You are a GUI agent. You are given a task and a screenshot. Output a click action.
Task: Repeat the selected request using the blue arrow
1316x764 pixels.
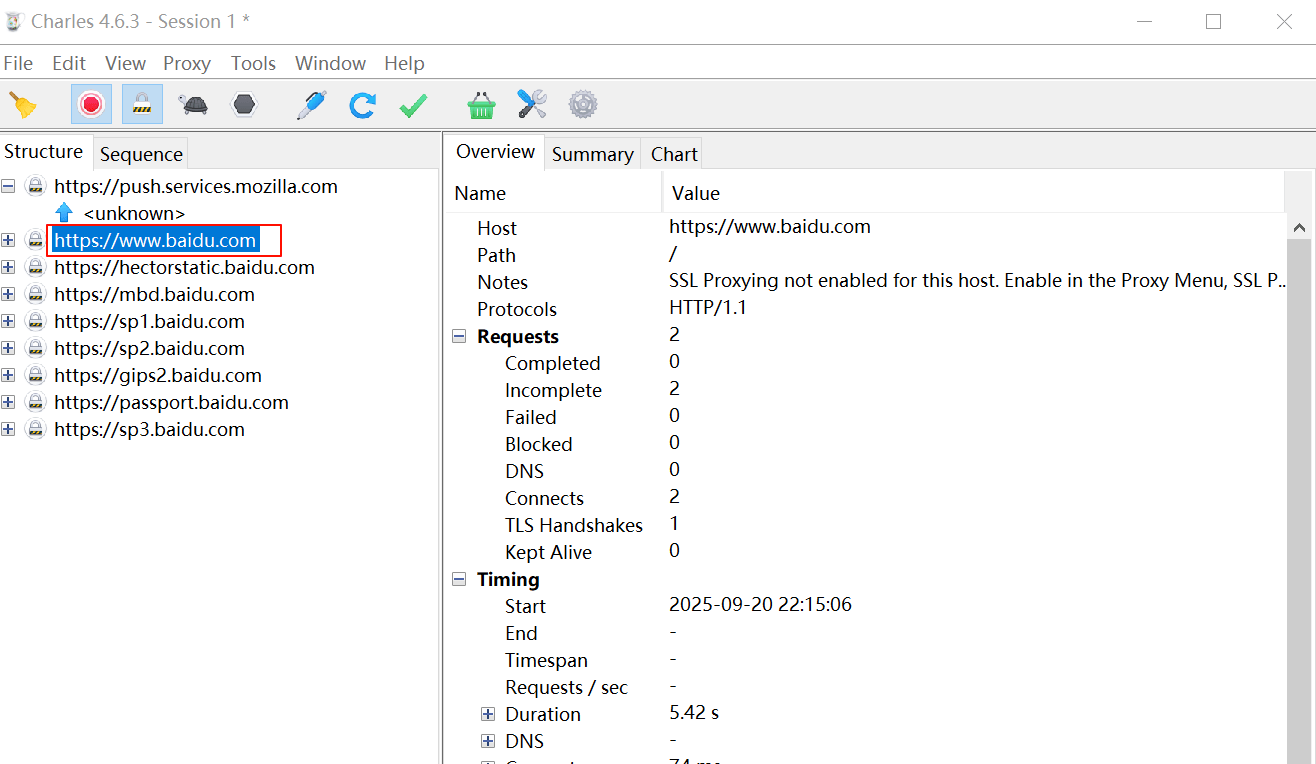coord(362,105)
